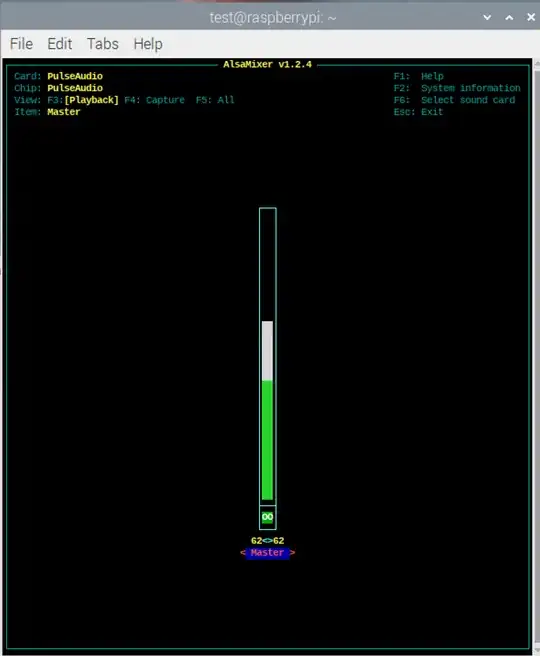The width and height of the screenshot is (540, 656).
Task: Switch to the F5 All view
Action: 215,100
